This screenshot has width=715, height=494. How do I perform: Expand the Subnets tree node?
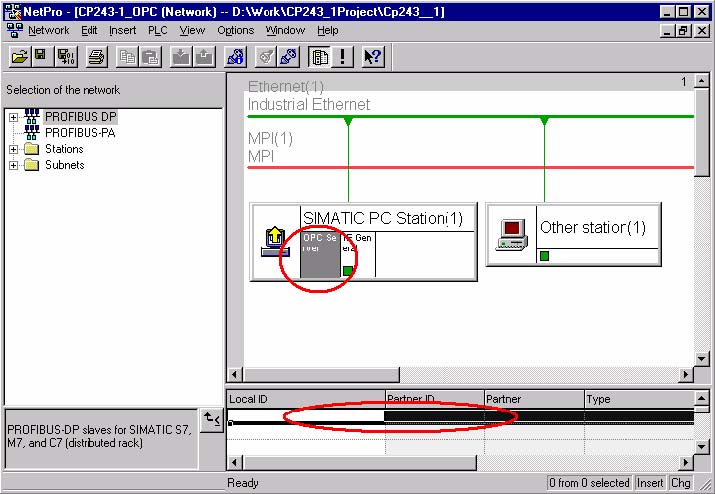point(14,165)
